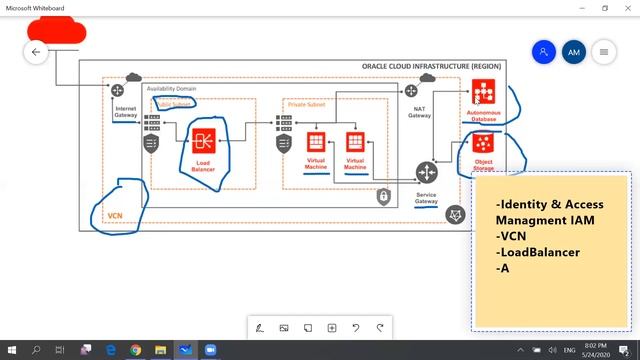Open the invite people button
Viewport: 640px width, 360px height.
[544, 52]
